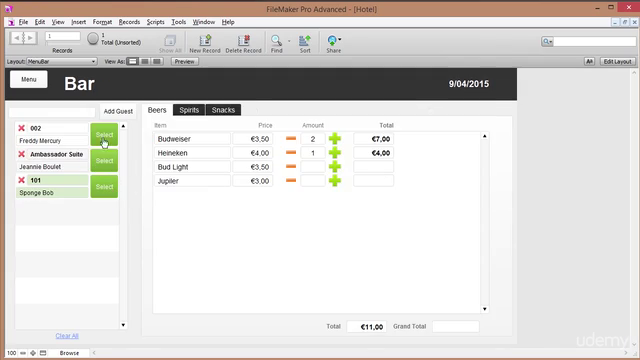640x360 pixels.
Task: Switch to List view icon
Action: point(144,62)
